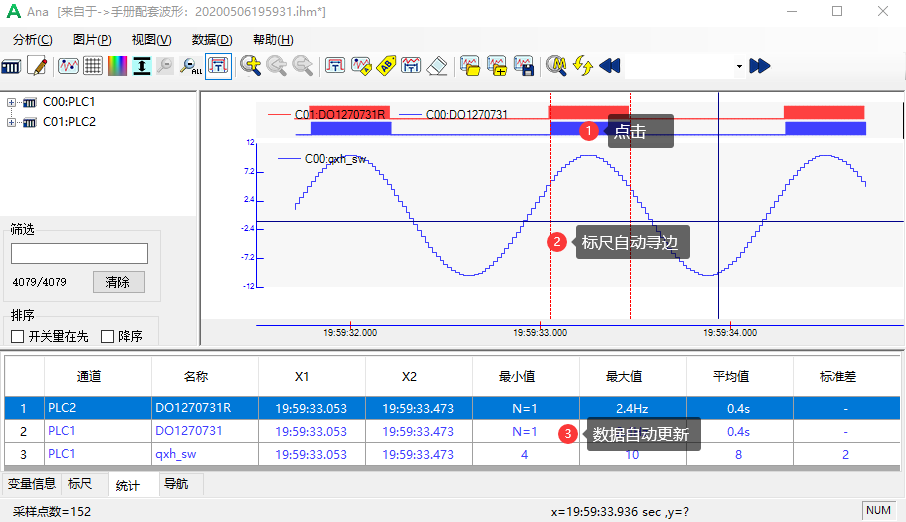
Task: Click the M search magnifier icon
Action: tap(556, 66)
